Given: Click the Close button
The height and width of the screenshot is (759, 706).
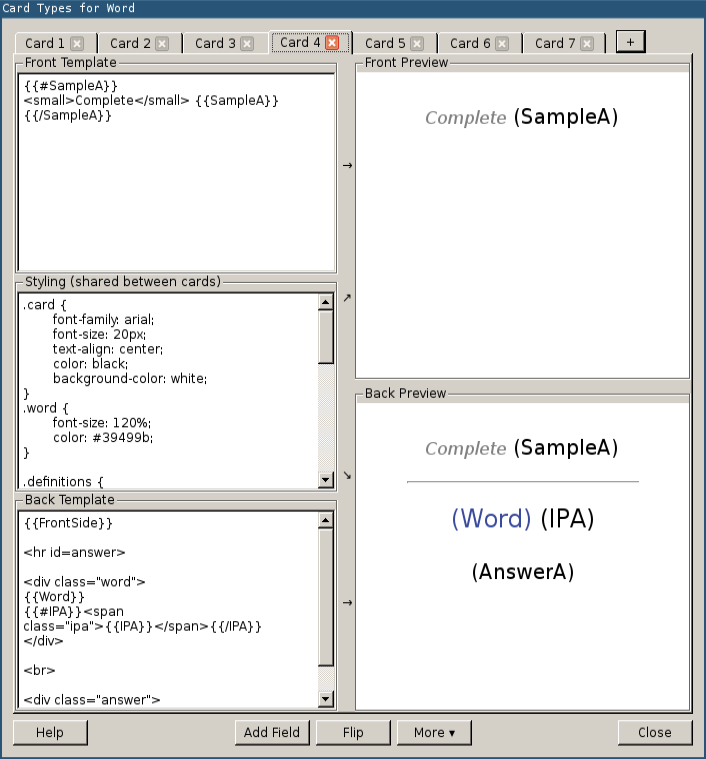Looking at the screenshot, I should click(655, 733).
